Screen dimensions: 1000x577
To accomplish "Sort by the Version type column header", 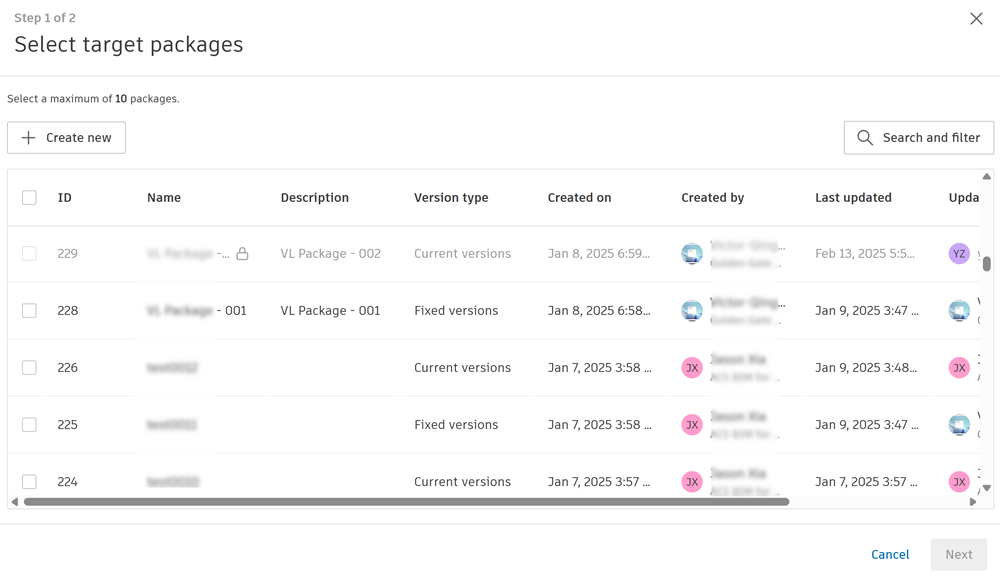I will 451,198.
